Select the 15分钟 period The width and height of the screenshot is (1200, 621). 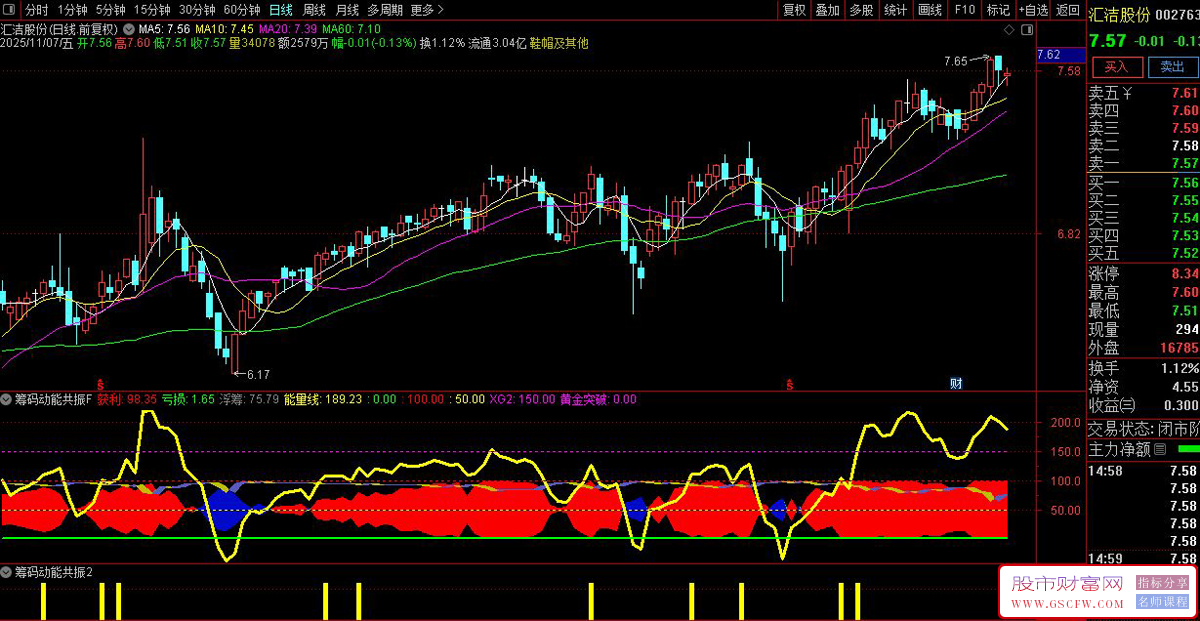coord(152,10)
